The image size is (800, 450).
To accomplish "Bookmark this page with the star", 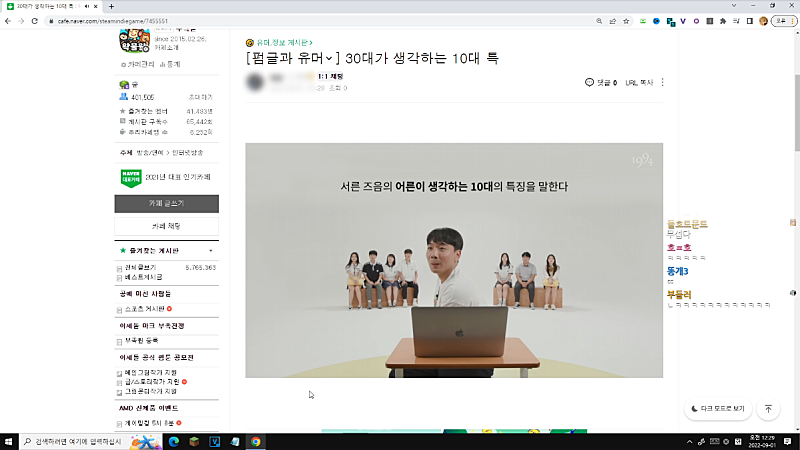I will [626, 21].
